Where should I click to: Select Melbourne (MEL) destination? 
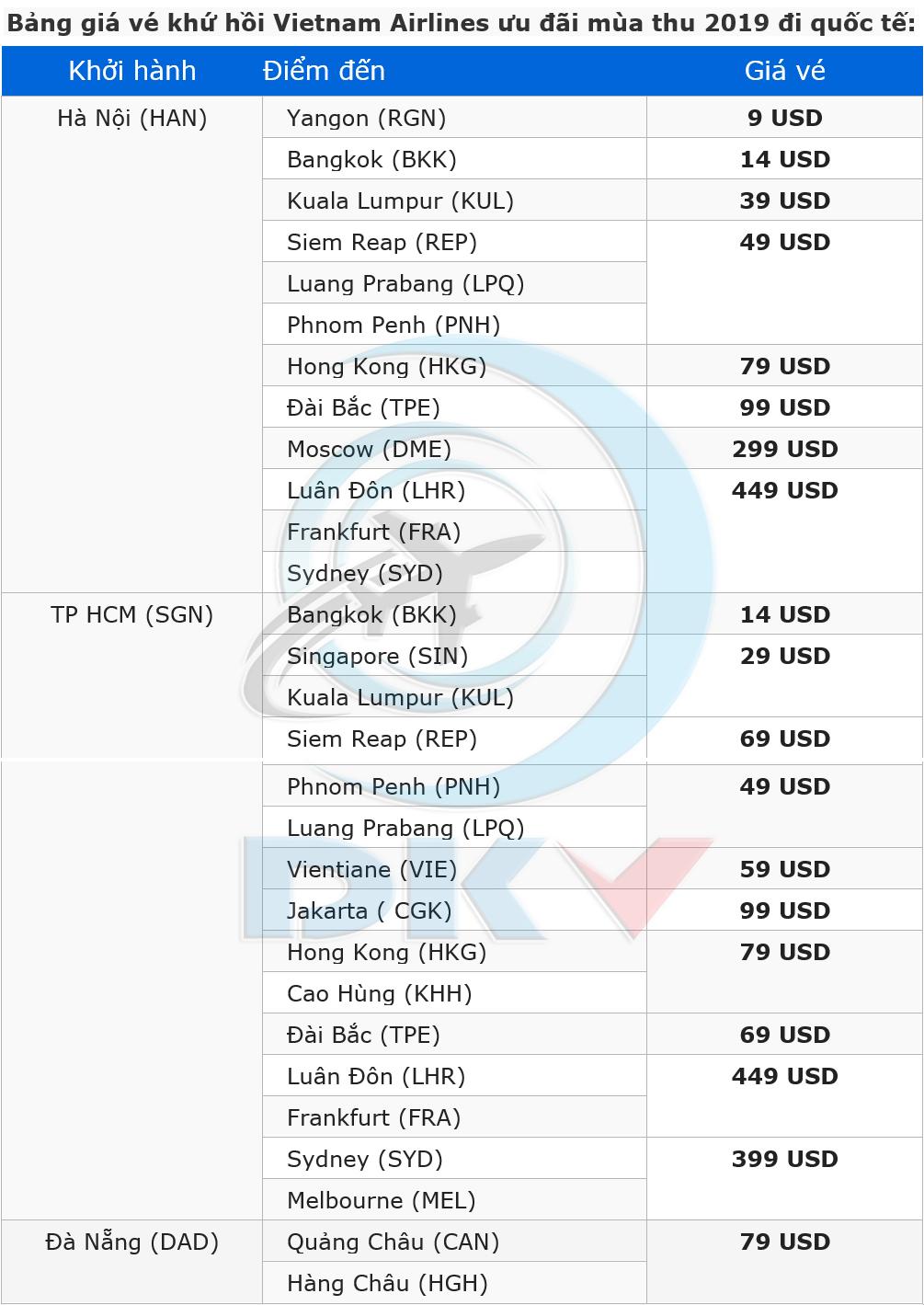tap(454, 1200)
